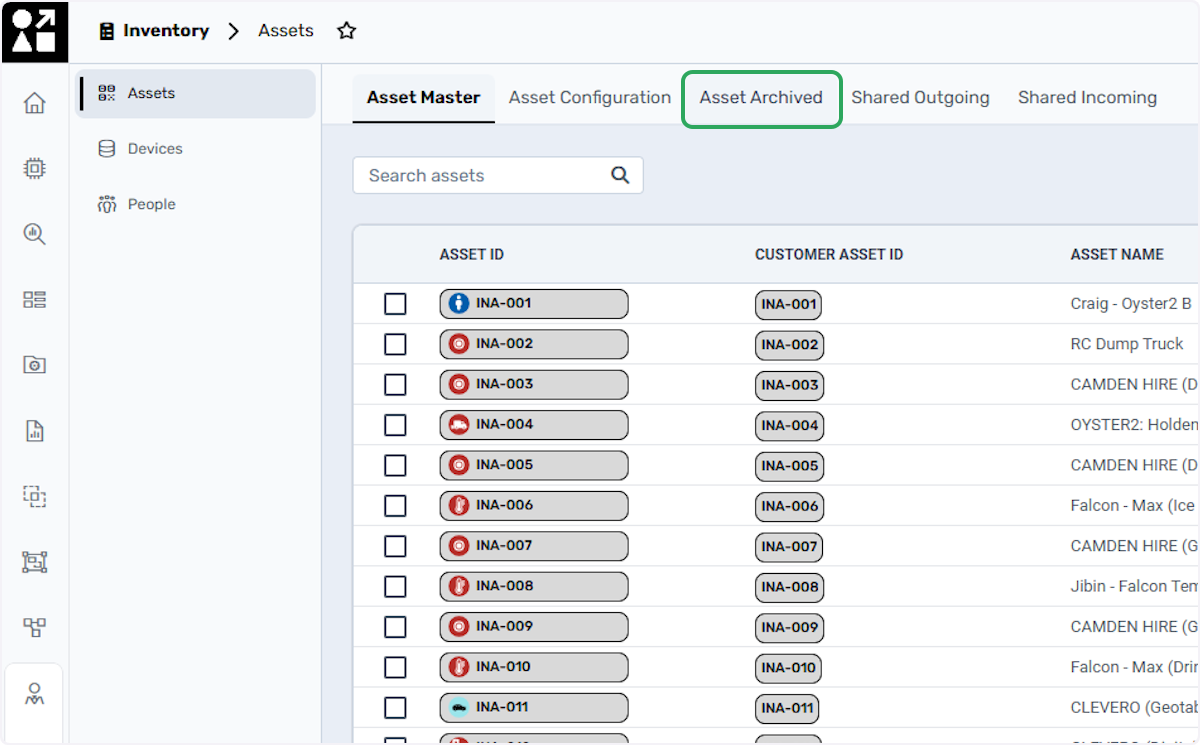The image size is (1200, 745).
Task: Click the red target icon of INA-002
Action: (459, 344)
